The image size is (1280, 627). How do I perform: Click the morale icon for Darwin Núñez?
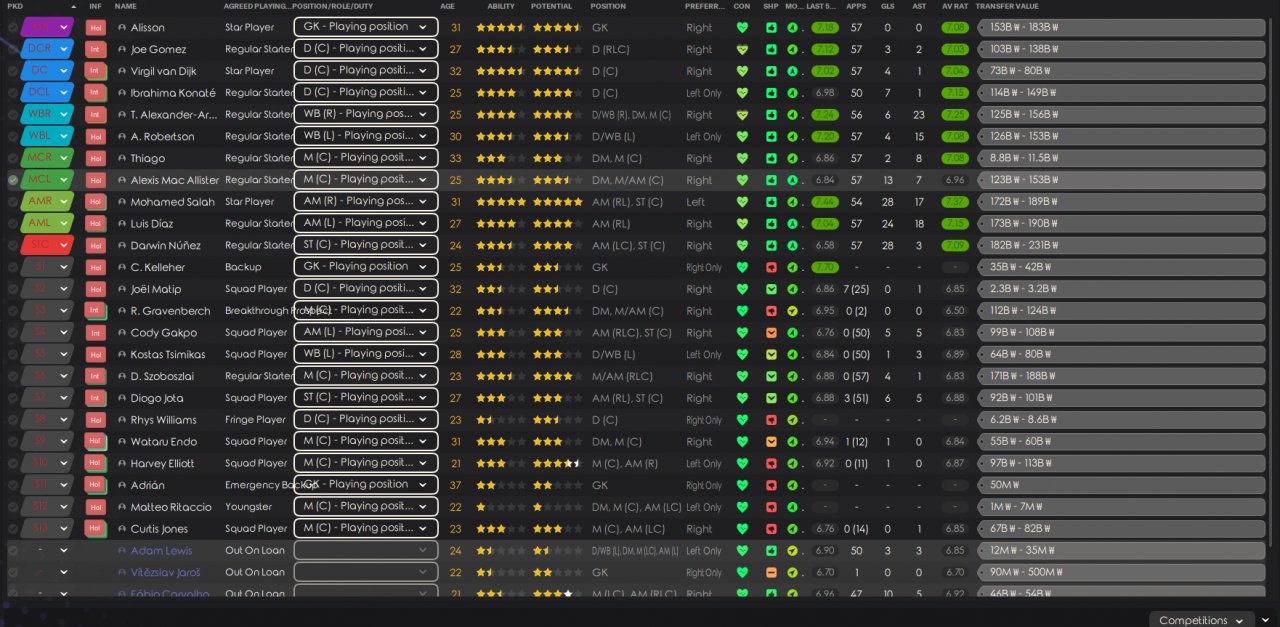[x=792, y=246]
